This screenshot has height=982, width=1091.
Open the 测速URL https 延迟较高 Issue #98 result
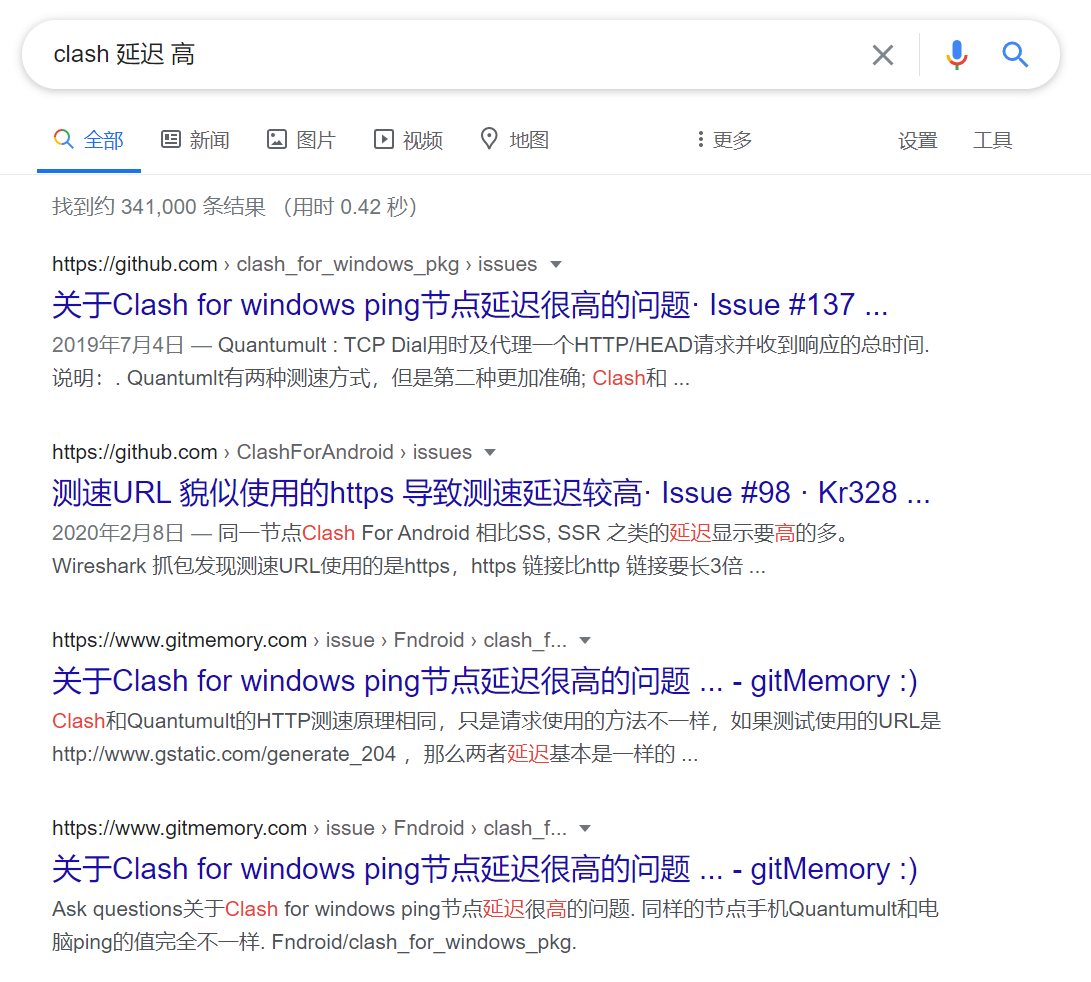click(x=491, y=492)
